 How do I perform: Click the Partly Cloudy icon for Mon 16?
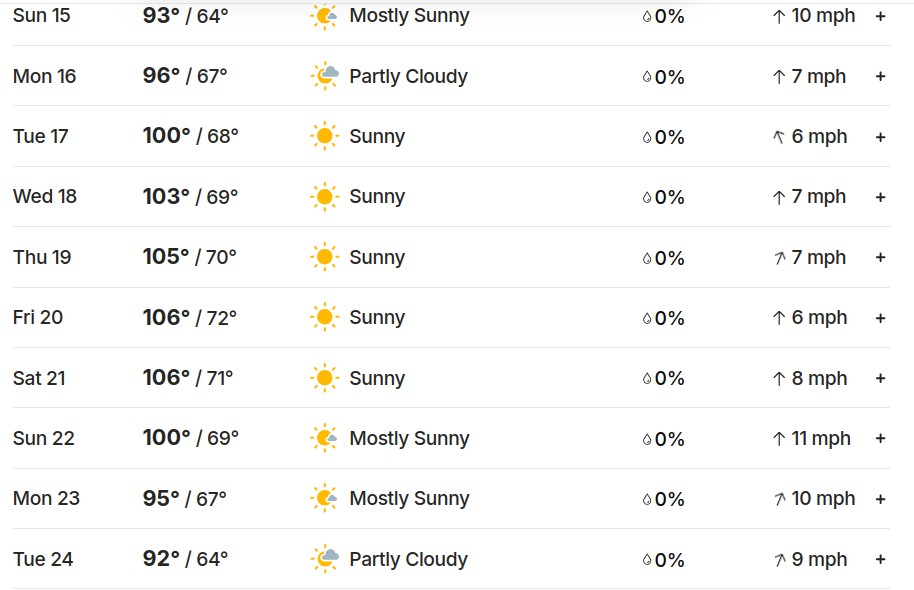[x=324, y=77]
